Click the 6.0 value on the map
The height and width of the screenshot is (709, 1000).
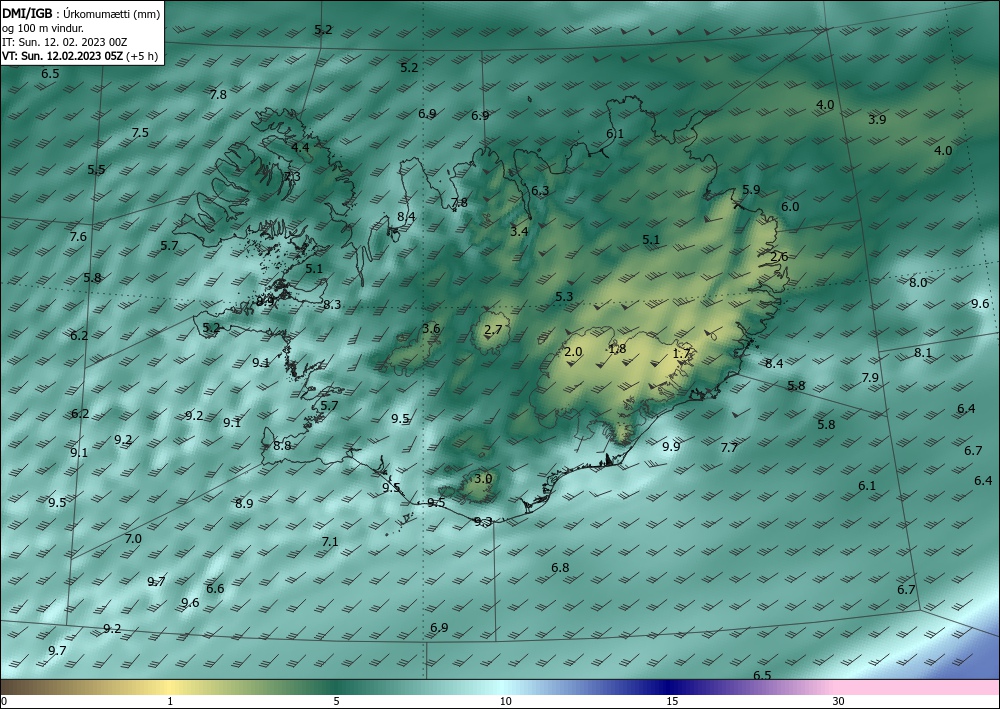coord(790,207)
